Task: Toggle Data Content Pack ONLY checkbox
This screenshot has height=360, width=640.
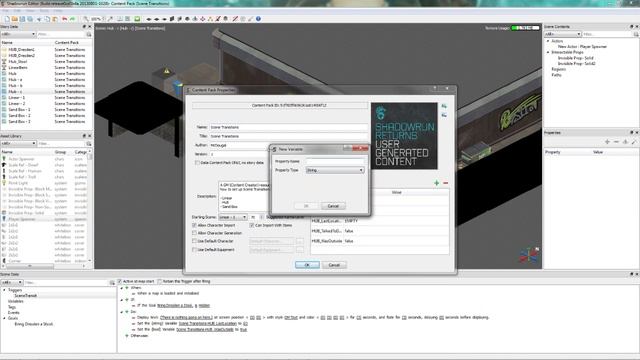Action: pos(197,162)
